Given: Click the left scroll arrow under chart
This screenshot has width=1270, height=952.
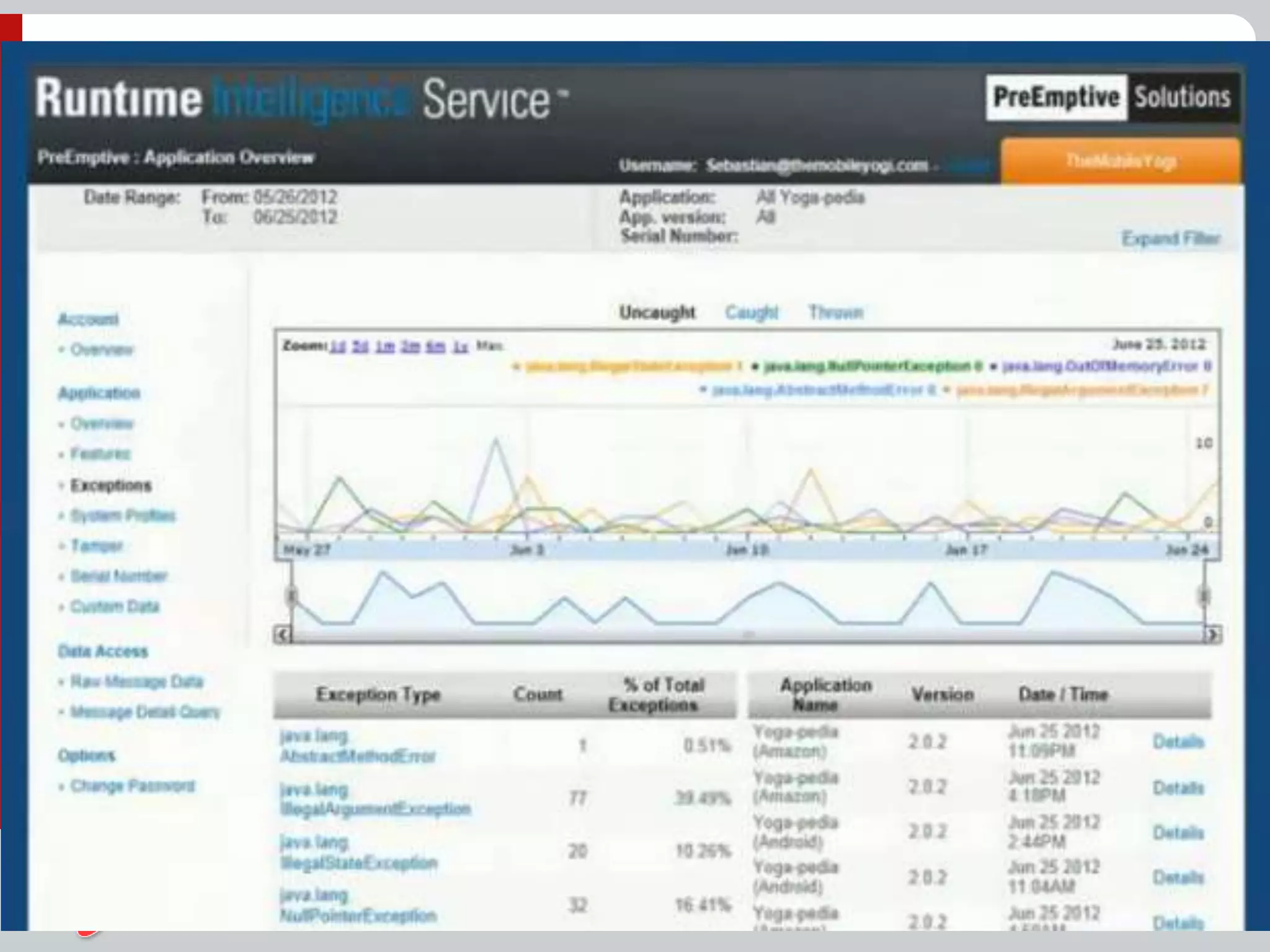Looking at the screenshot, I should click(283, 635).
